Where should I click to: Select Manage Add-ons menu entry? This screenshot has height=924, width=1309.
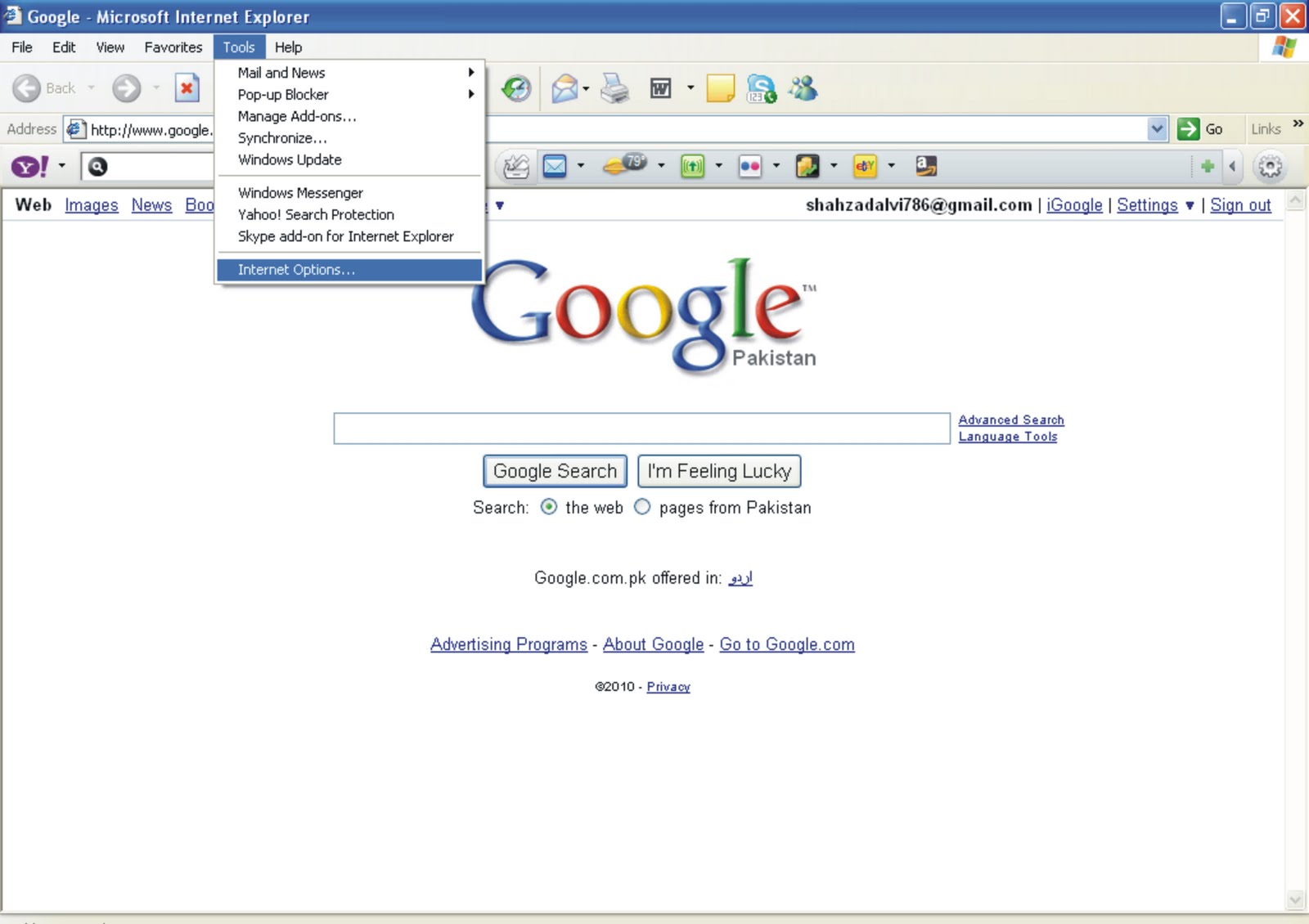coord(349,116)
